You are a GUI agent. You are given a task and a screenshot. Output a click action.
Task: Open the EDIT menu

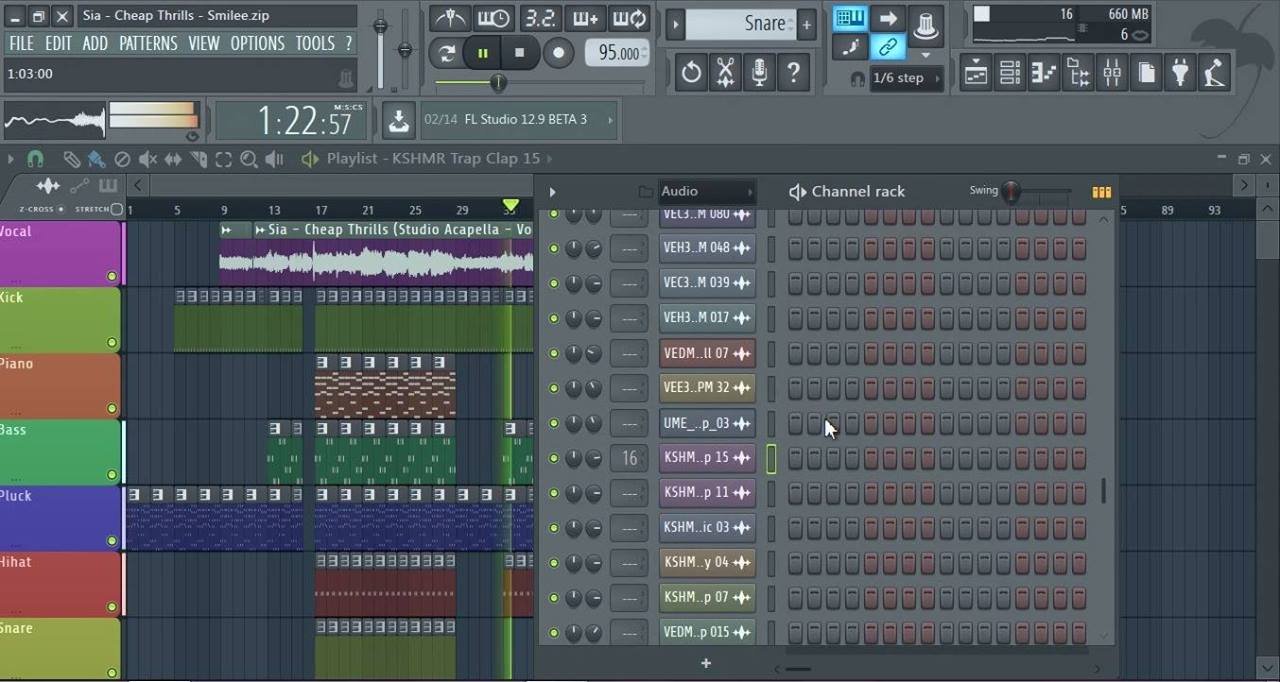[58, 43]
